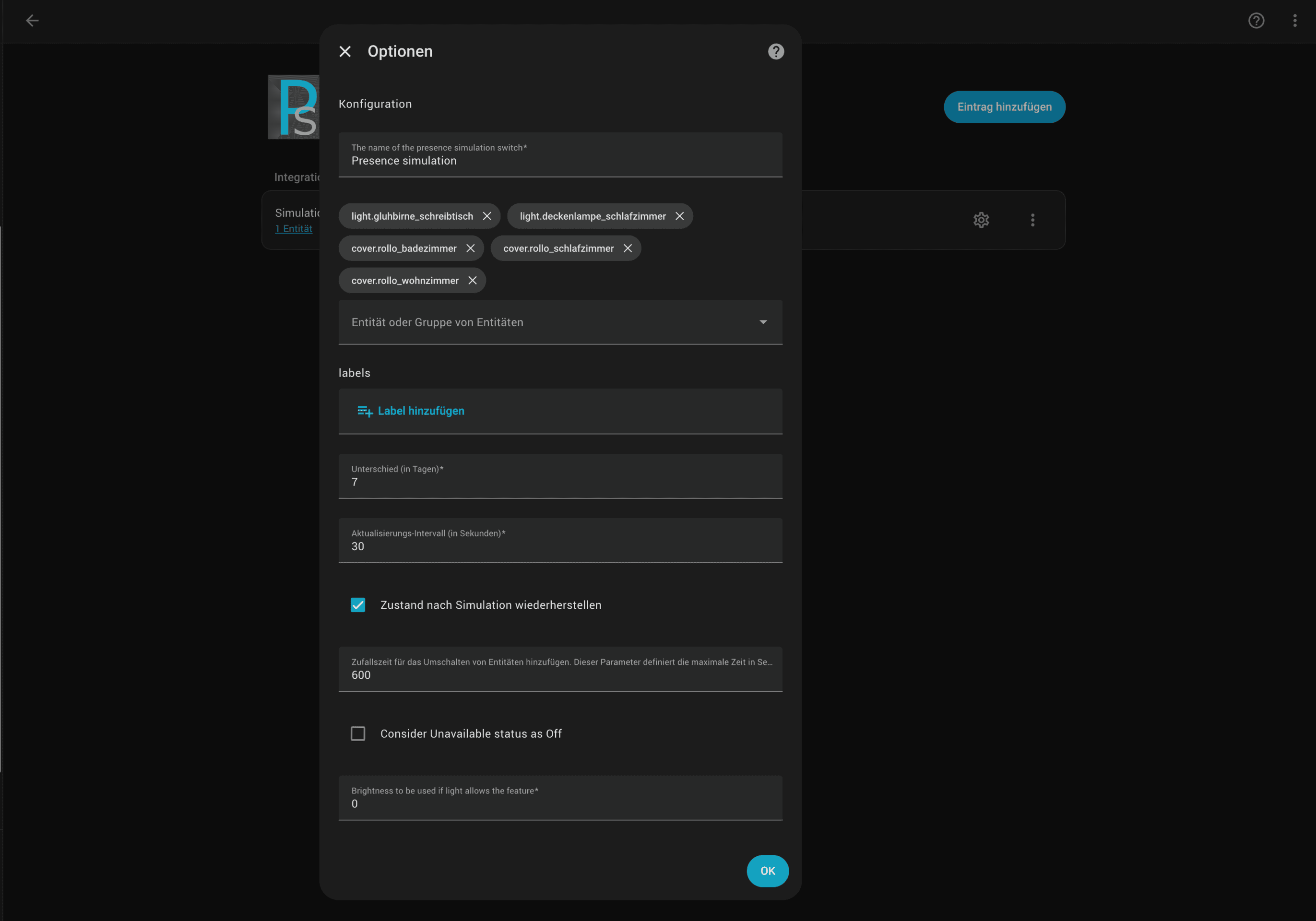Remove the light.gluhbirne_schreibtisch entity chip
Viewport: 1316px width, 921px height.
(x=487, y=216)
